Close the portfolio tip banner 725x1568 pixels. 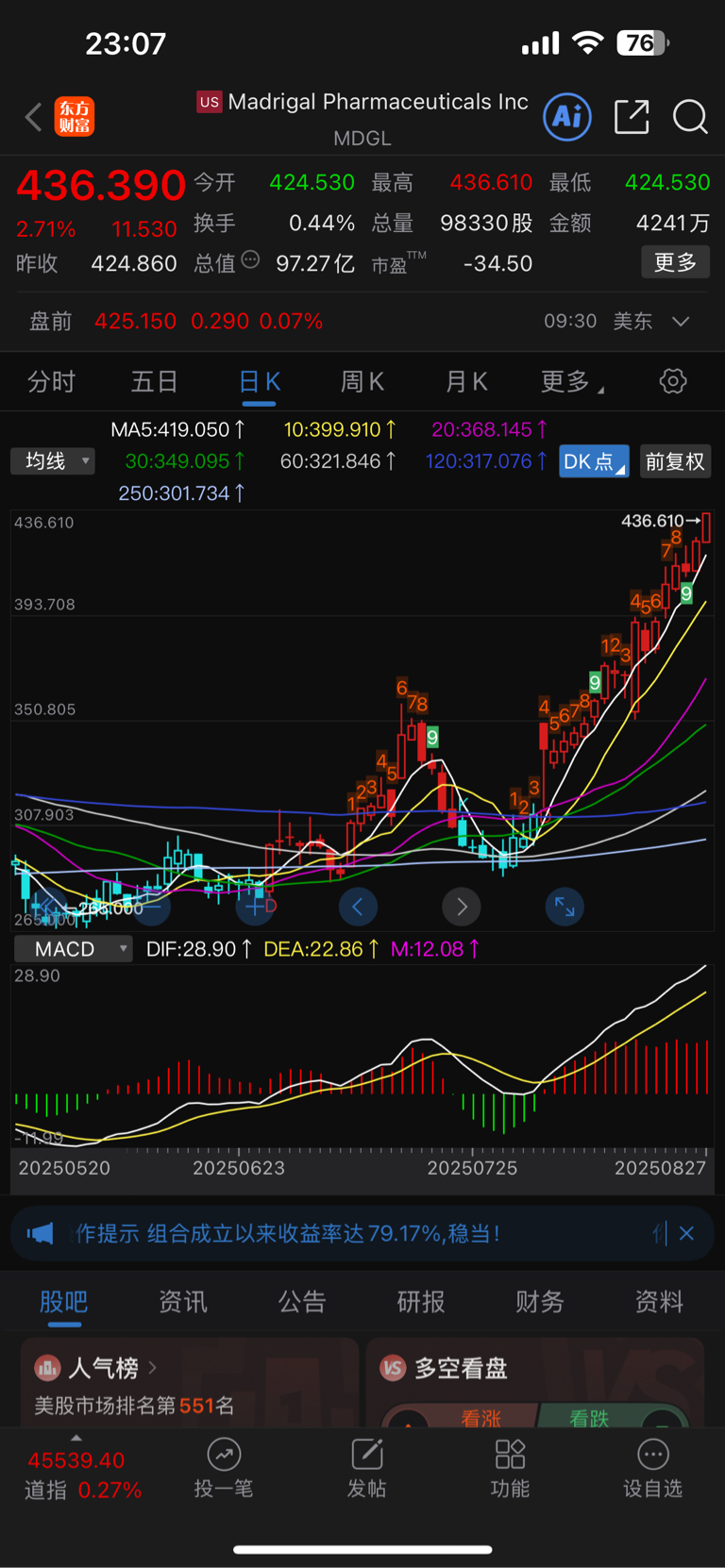(686, 1233)
